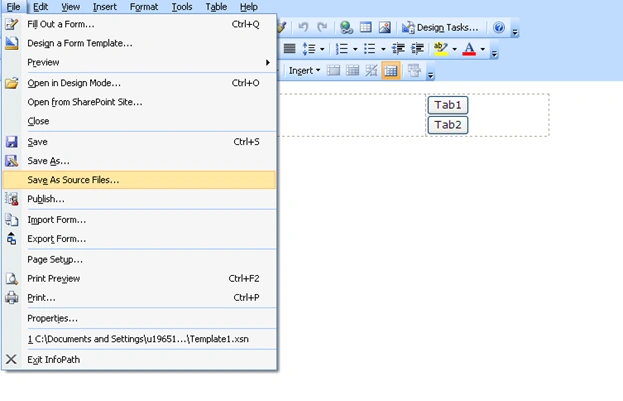
Task: Open the Format menu
Action: (144, 7)
